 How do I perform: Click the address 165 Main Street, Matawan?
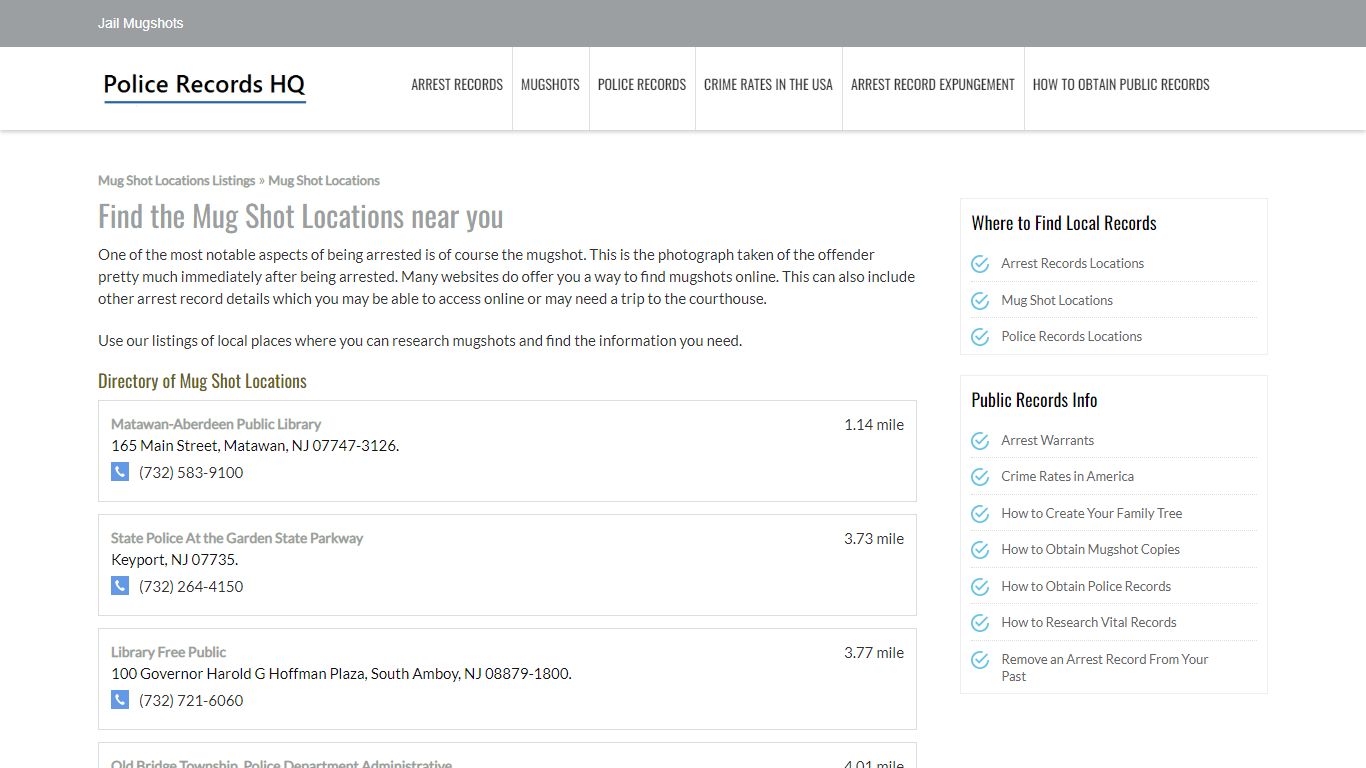click(255, 446)
